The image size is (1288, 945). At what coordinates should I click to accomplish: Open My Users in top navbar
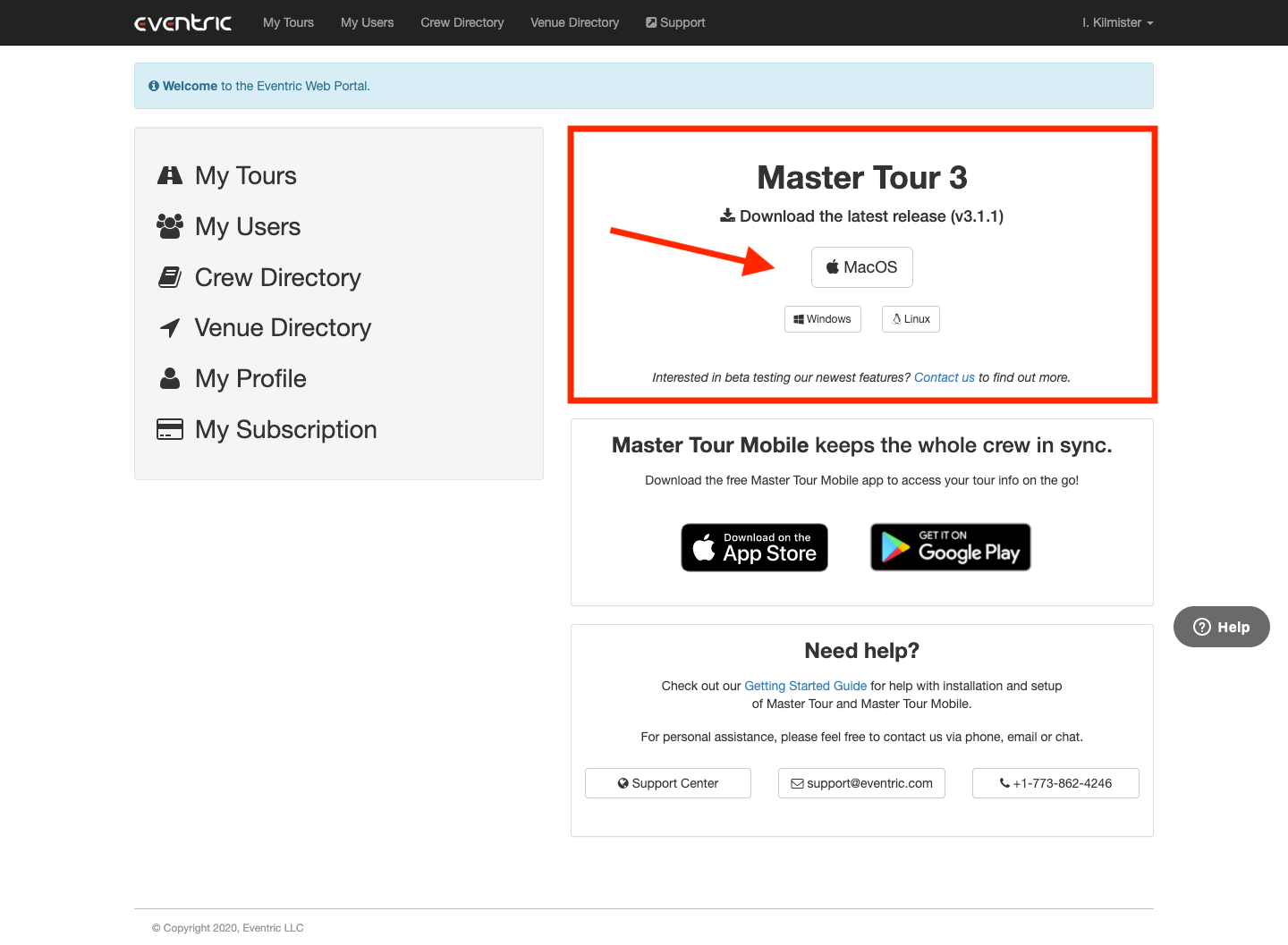point(367,22)
